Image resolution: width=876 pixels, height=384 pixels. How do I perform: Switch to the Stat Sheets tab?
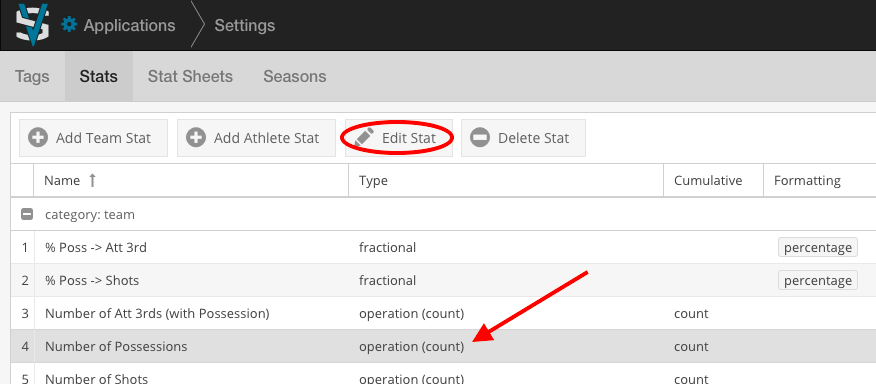[190, 77]
